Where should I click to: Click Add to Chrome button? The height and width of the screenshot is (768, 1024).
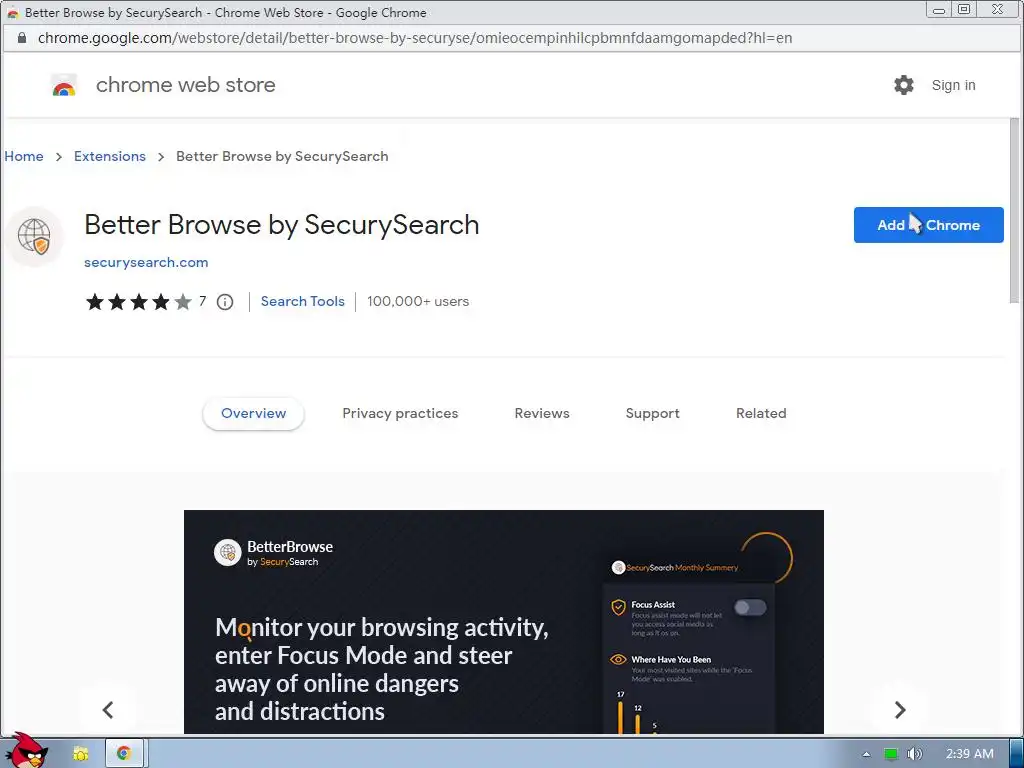pyautogui.click(x=929, y=225)
